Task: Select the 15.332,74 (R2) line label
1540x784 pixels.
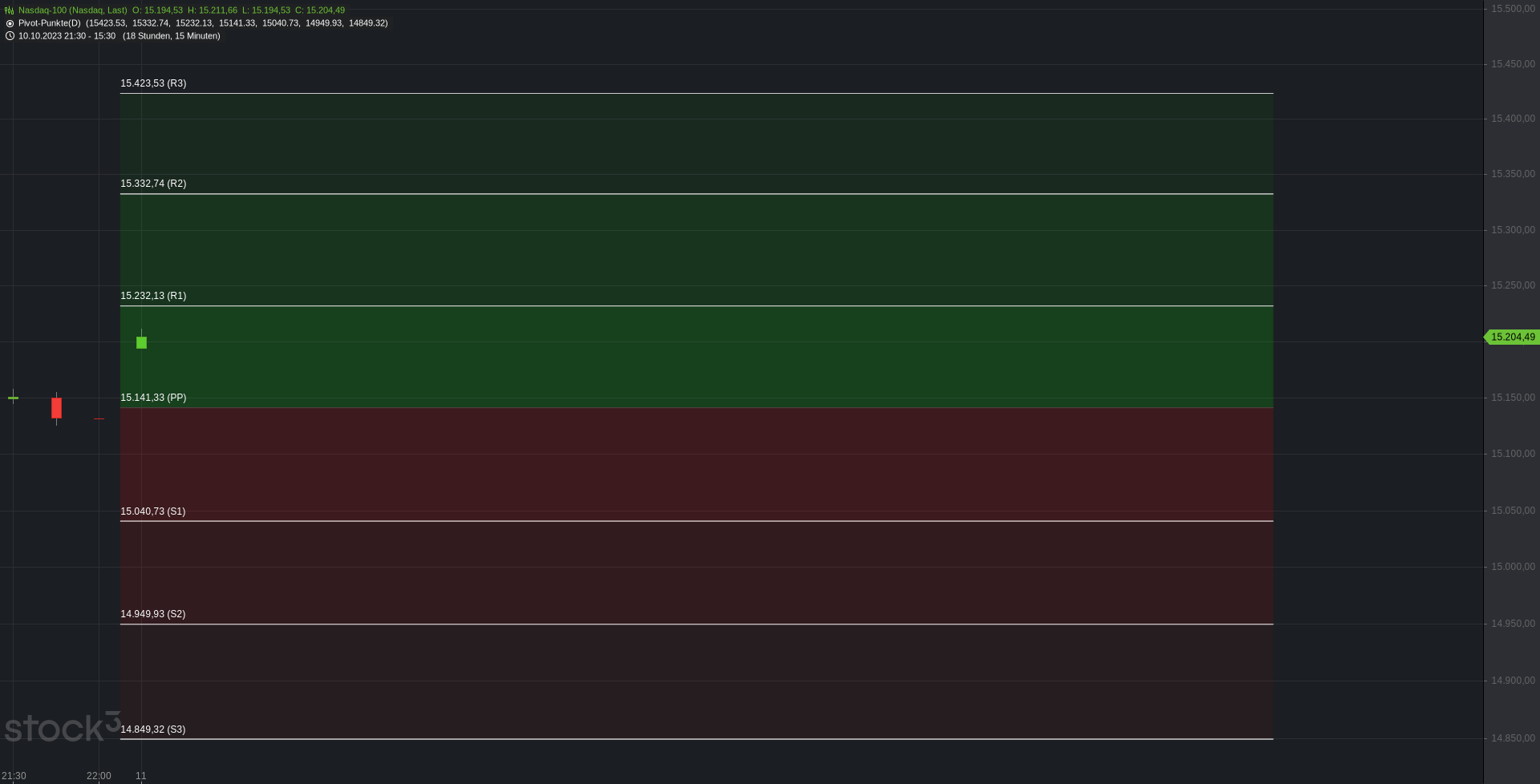Action: click(x=153, y=184)
